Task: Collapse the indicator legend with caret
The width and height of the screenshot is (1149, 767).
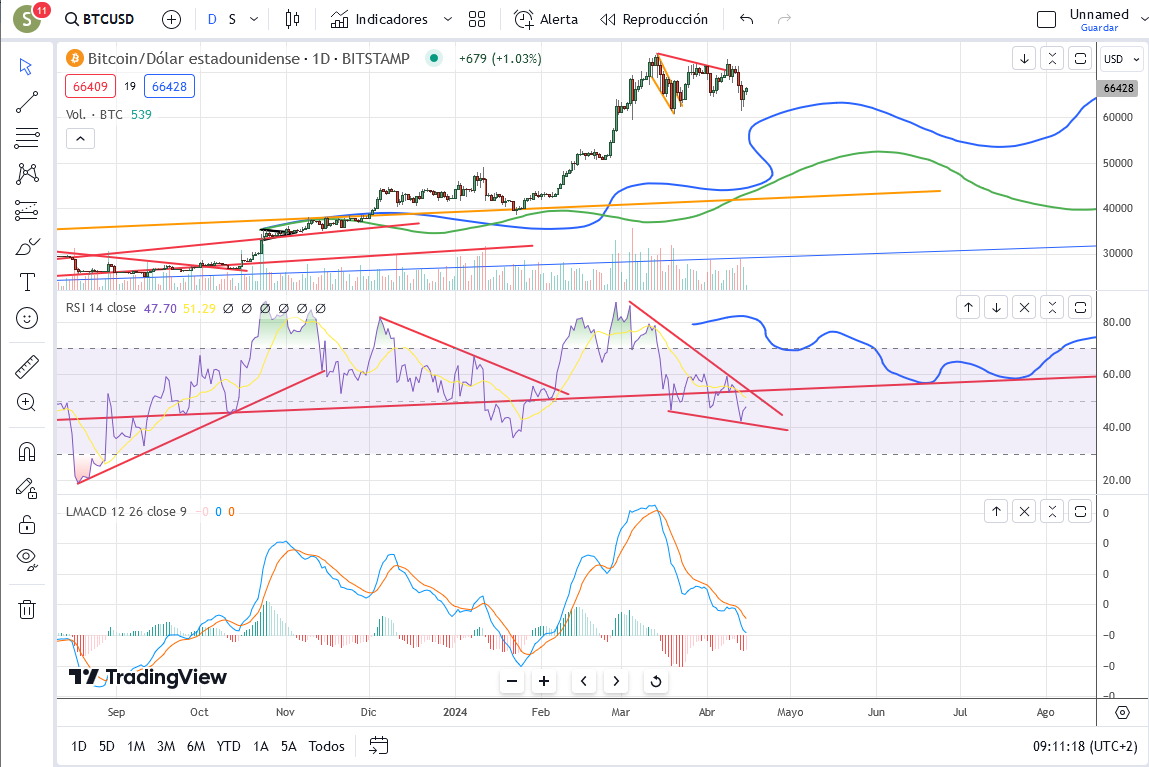Action: pyautogui.click(x=81, y=138)
